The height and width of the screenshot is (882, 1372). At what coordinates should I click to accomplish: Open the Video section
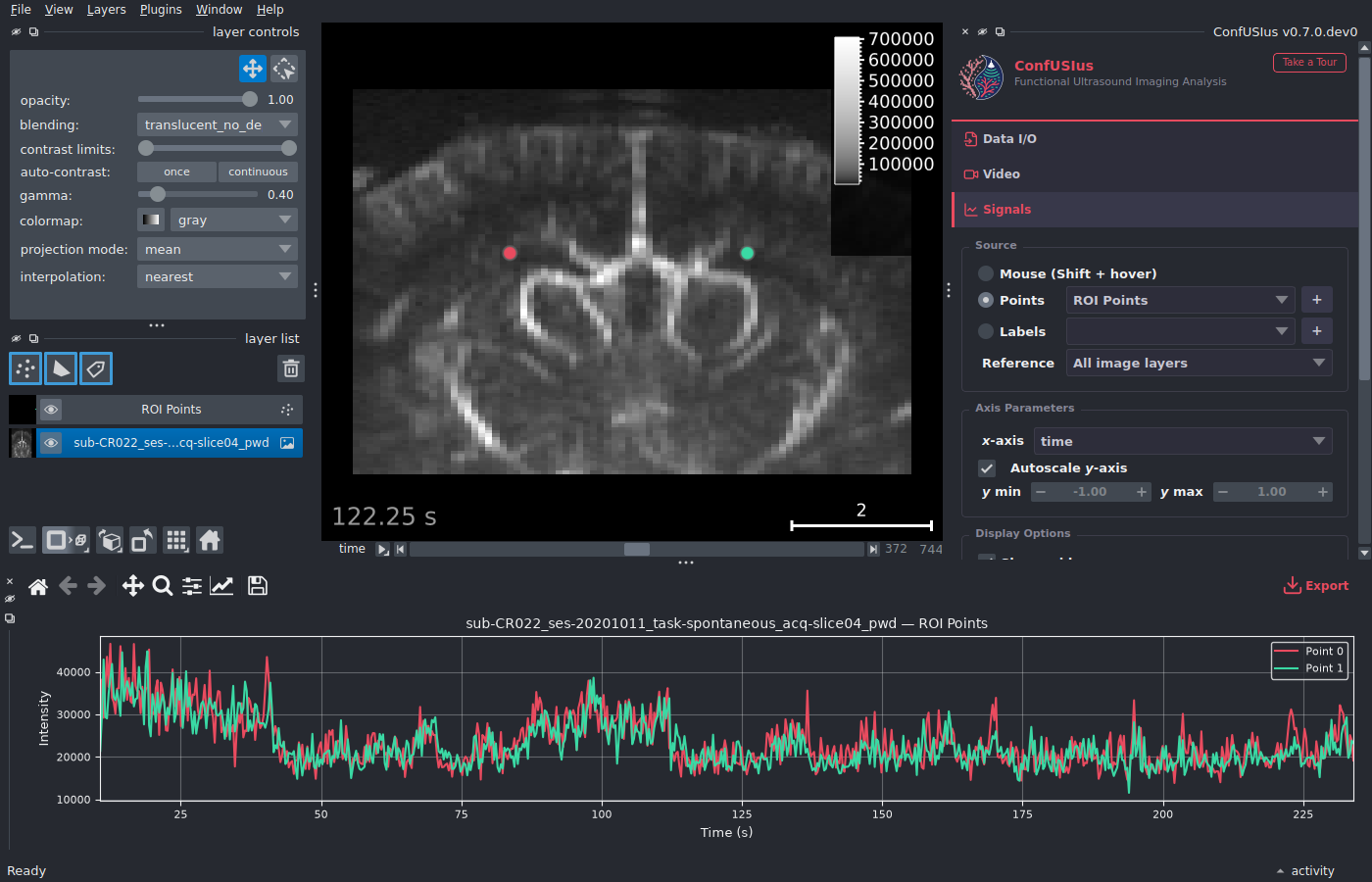point(1154,174)
